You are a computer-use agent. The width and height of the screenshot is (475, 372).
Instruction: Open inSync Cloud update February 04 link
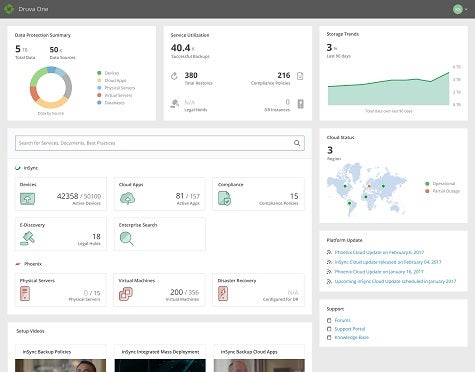click(388, 262)
